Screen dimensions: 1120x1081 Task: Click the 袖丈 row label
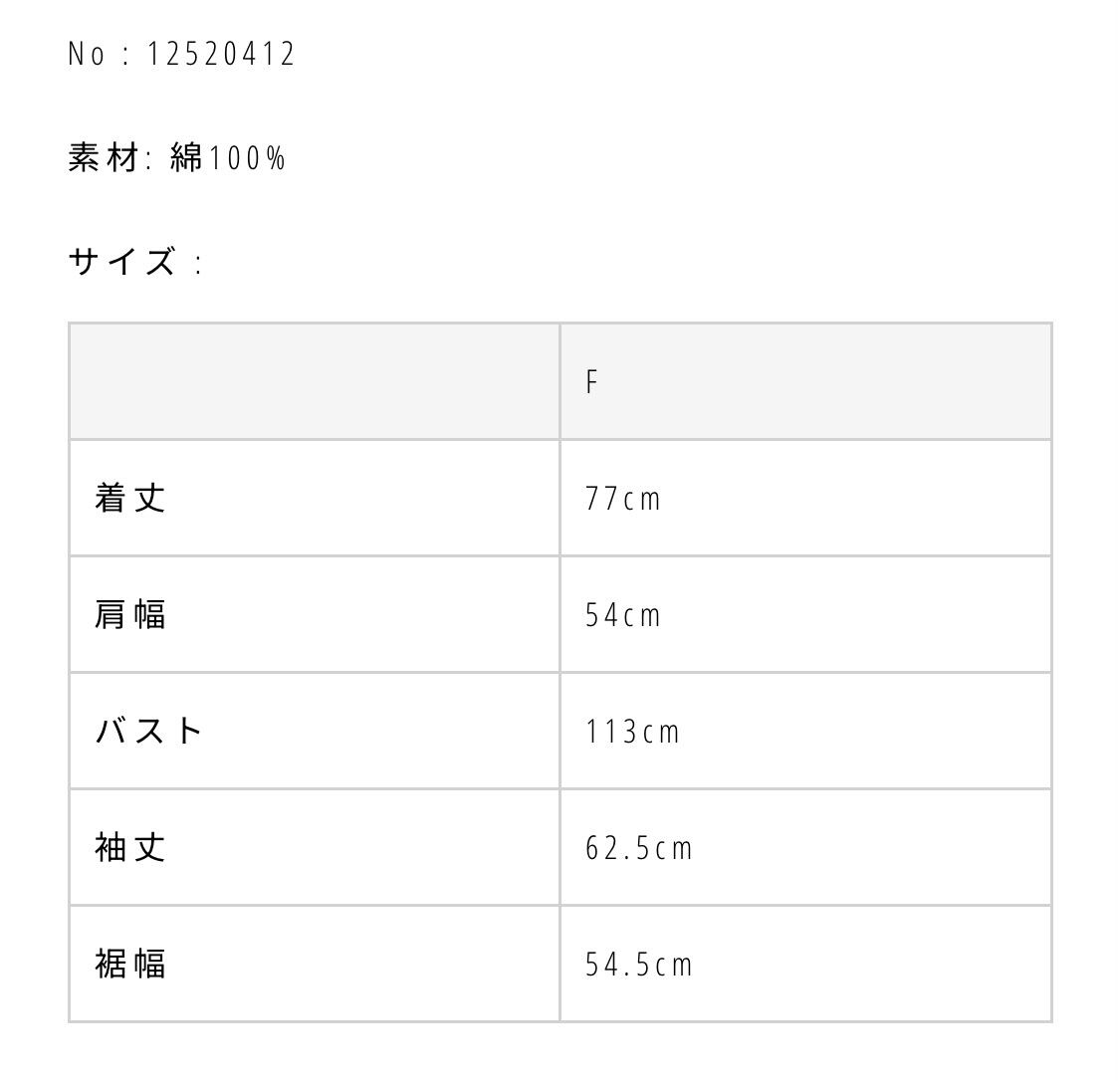[130, 847]
